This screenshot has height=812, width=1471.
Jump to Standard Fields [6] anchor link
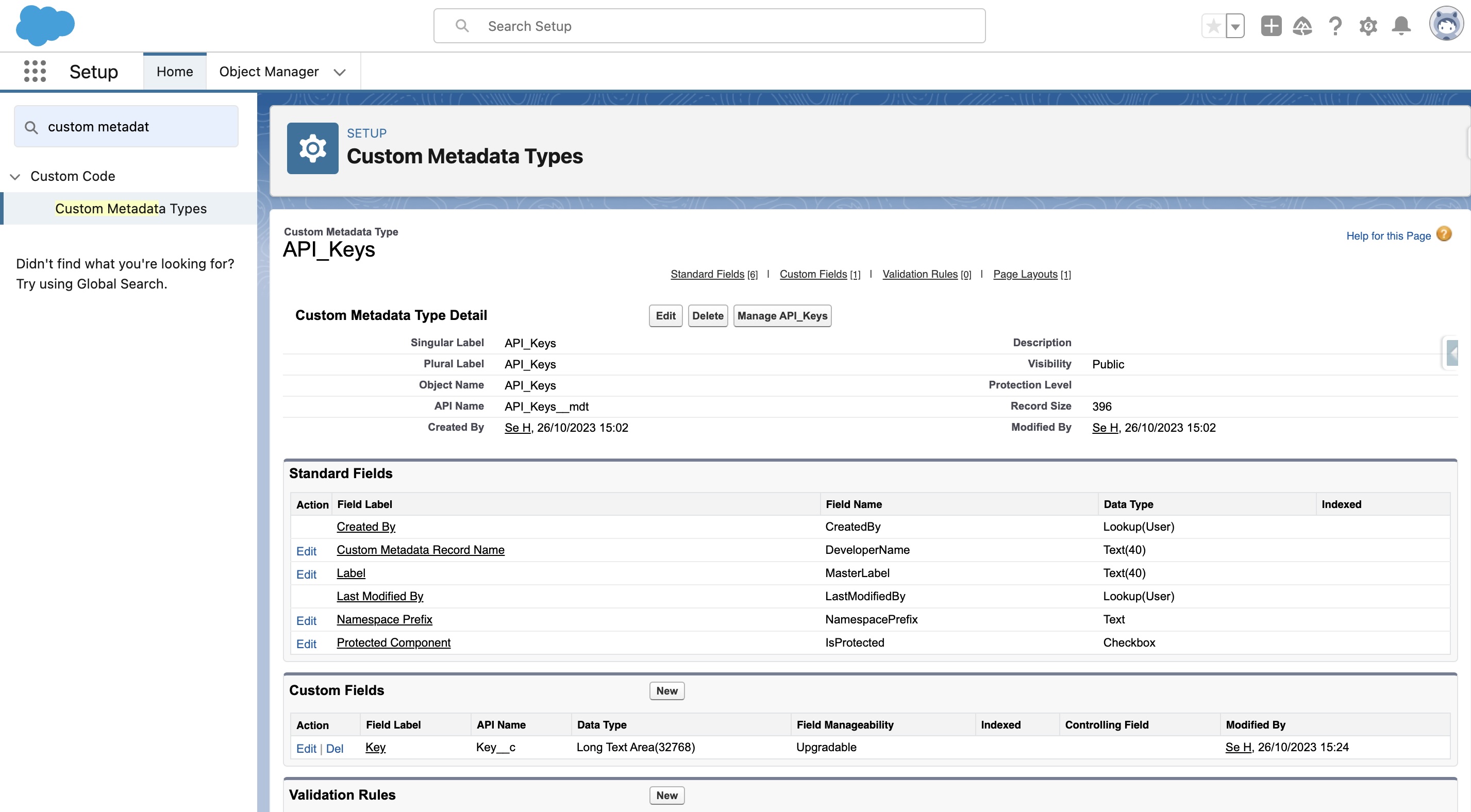point(714,274)
